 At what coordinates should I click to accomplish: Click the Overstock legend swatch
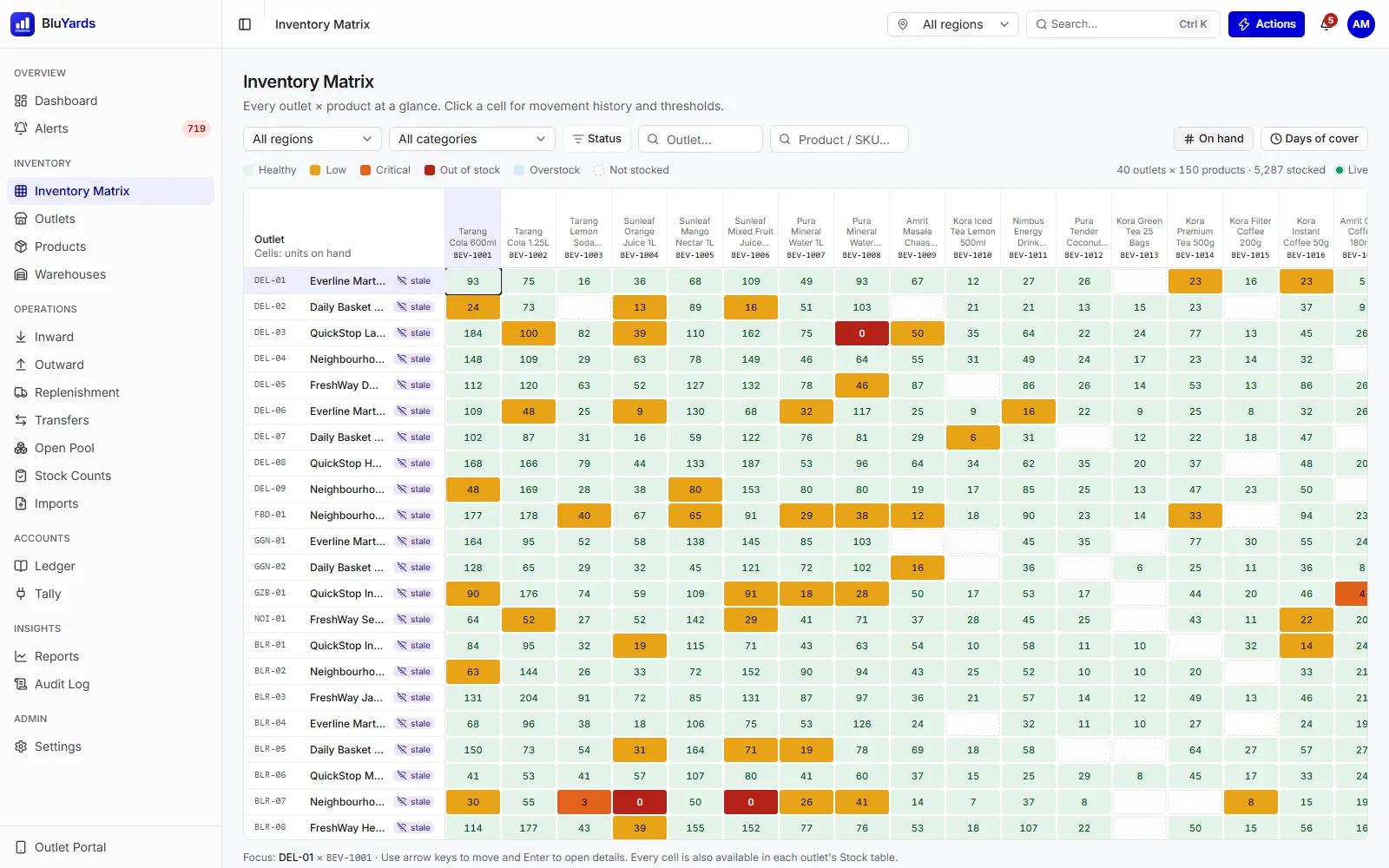click(x=519, y=170)
